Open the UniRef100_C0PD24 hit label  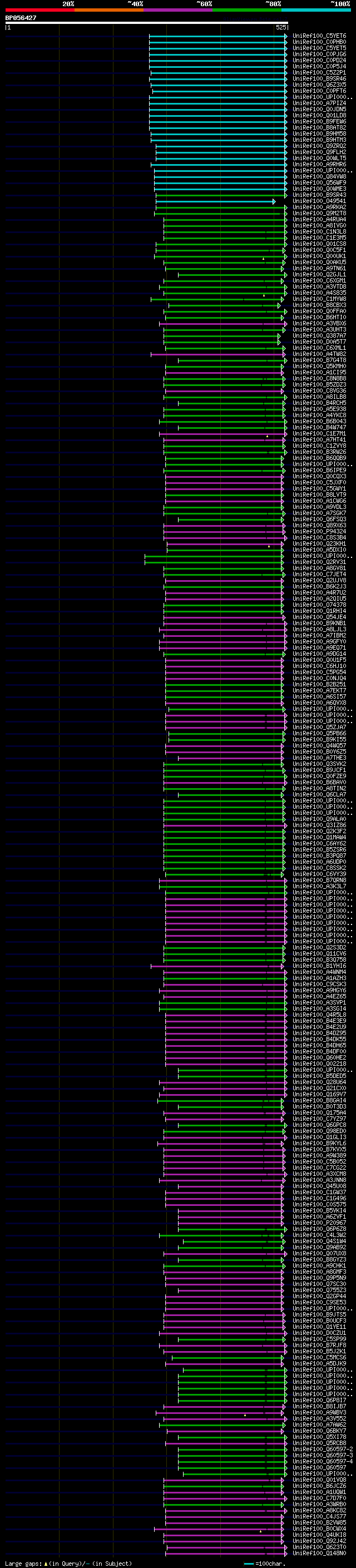coord(319,60)
